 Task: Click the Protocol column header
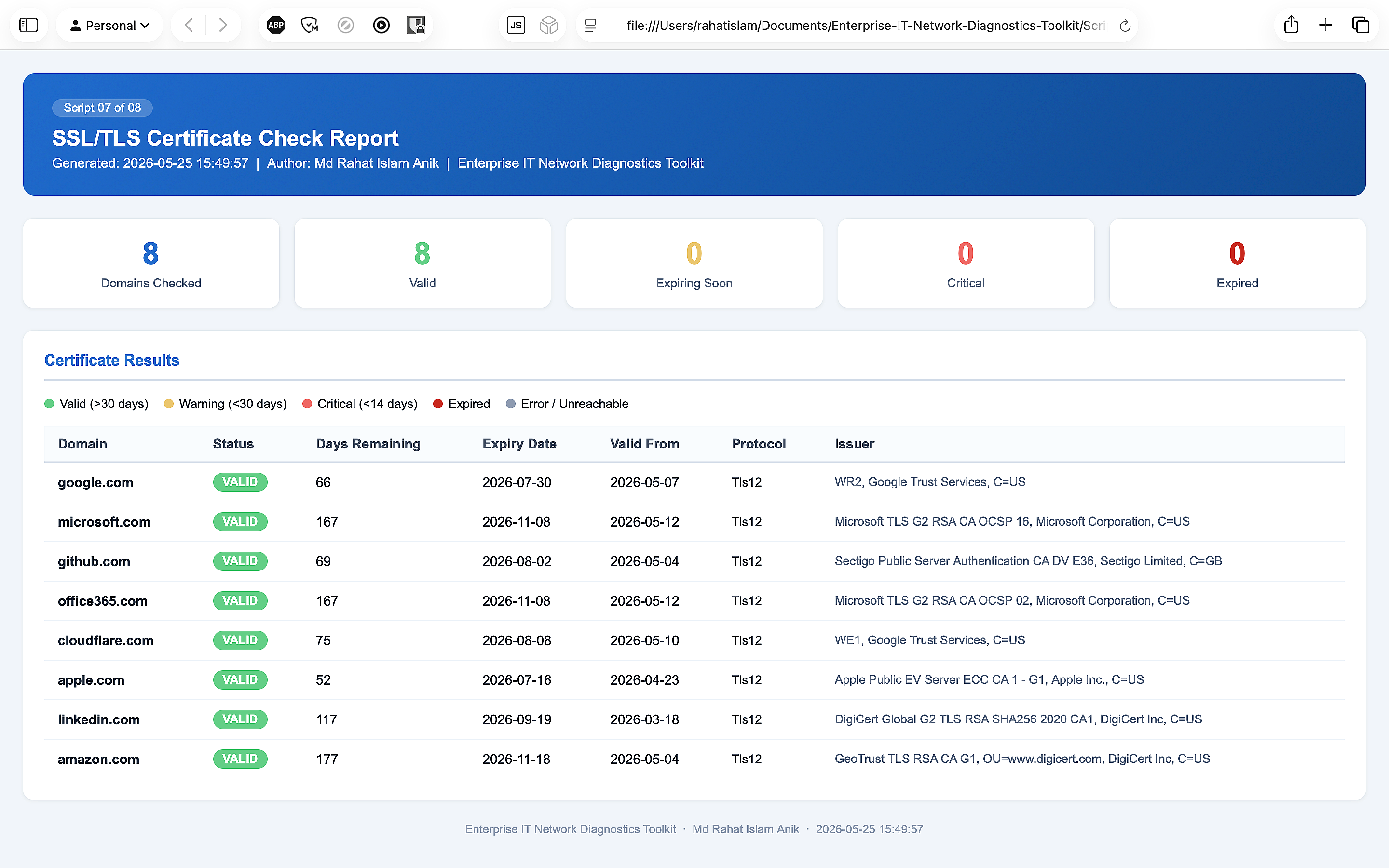[x=759, y=444]
